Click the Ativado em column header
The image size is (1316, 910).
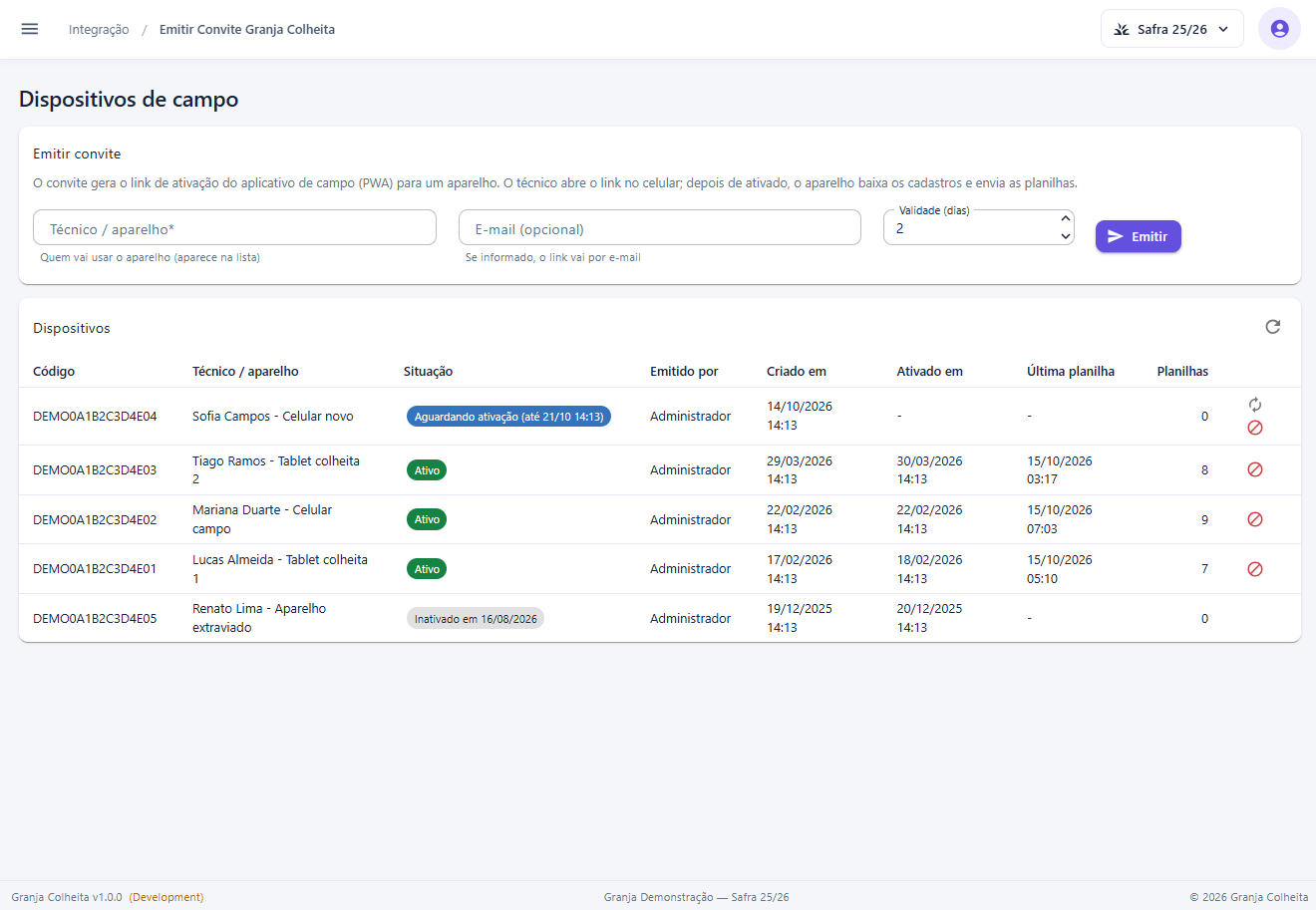click(x=929, y=372)
